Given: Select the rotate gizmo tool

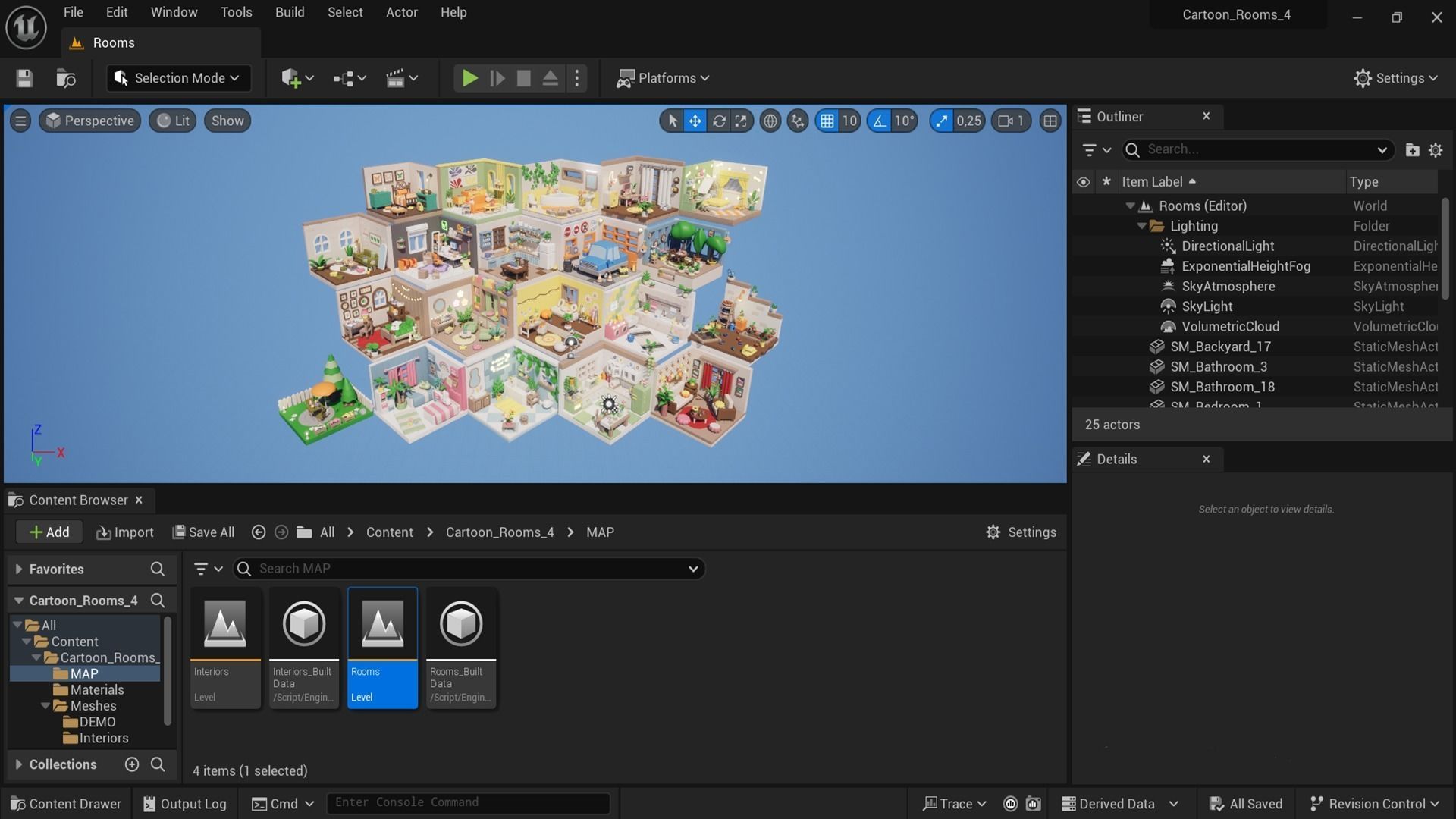Looking at the screenshot, I should point(718,121).
